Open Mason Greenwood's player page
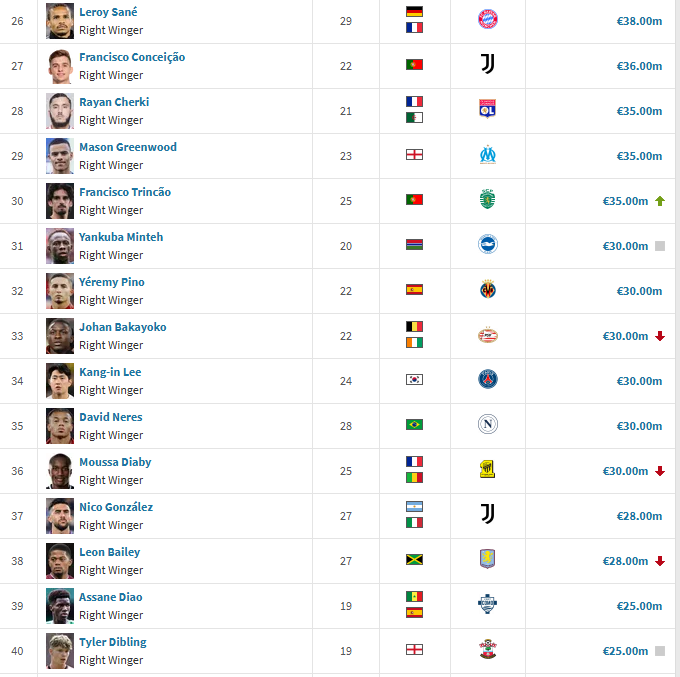The width and height of the screenshot is (680, 677). coord(128,147)
